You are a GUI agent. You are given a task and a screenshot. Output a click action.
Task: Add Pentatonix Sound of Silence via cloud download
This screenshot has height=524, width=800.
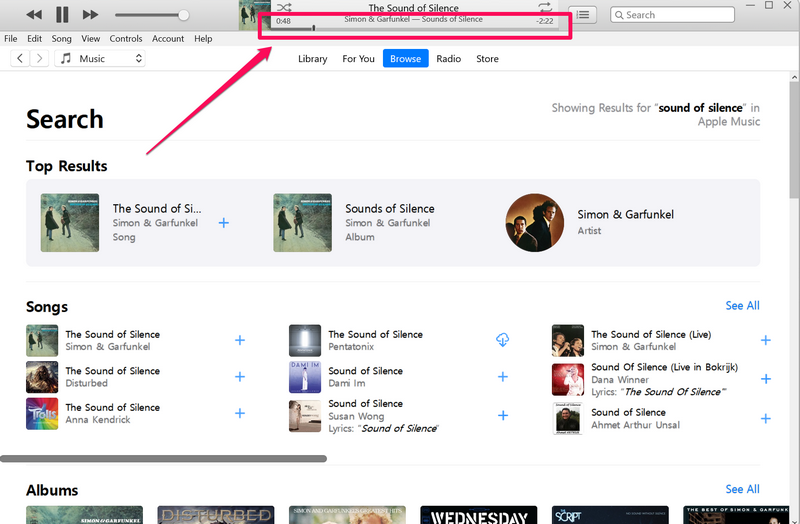pos(502,341)
